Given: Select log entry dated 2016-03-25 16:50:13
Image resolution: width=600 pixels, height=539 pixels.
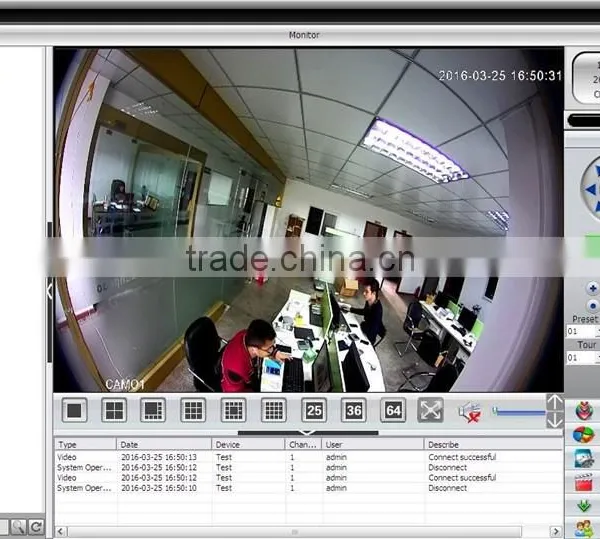Looking at the screenshot, I should tap(308, 457).
